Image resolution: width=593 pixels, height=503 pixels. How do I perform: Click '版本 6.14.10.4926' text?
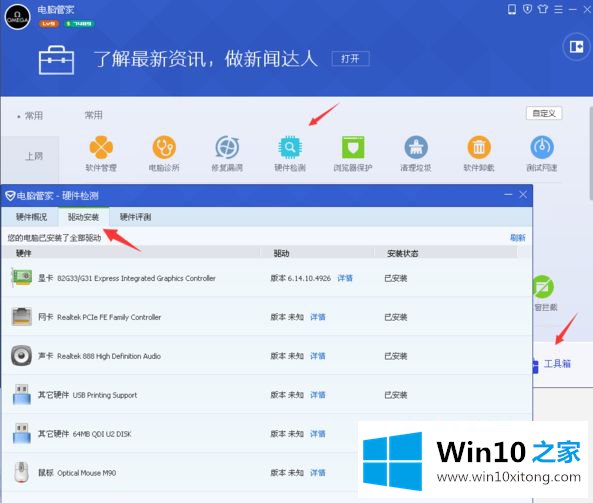point(301,278)
